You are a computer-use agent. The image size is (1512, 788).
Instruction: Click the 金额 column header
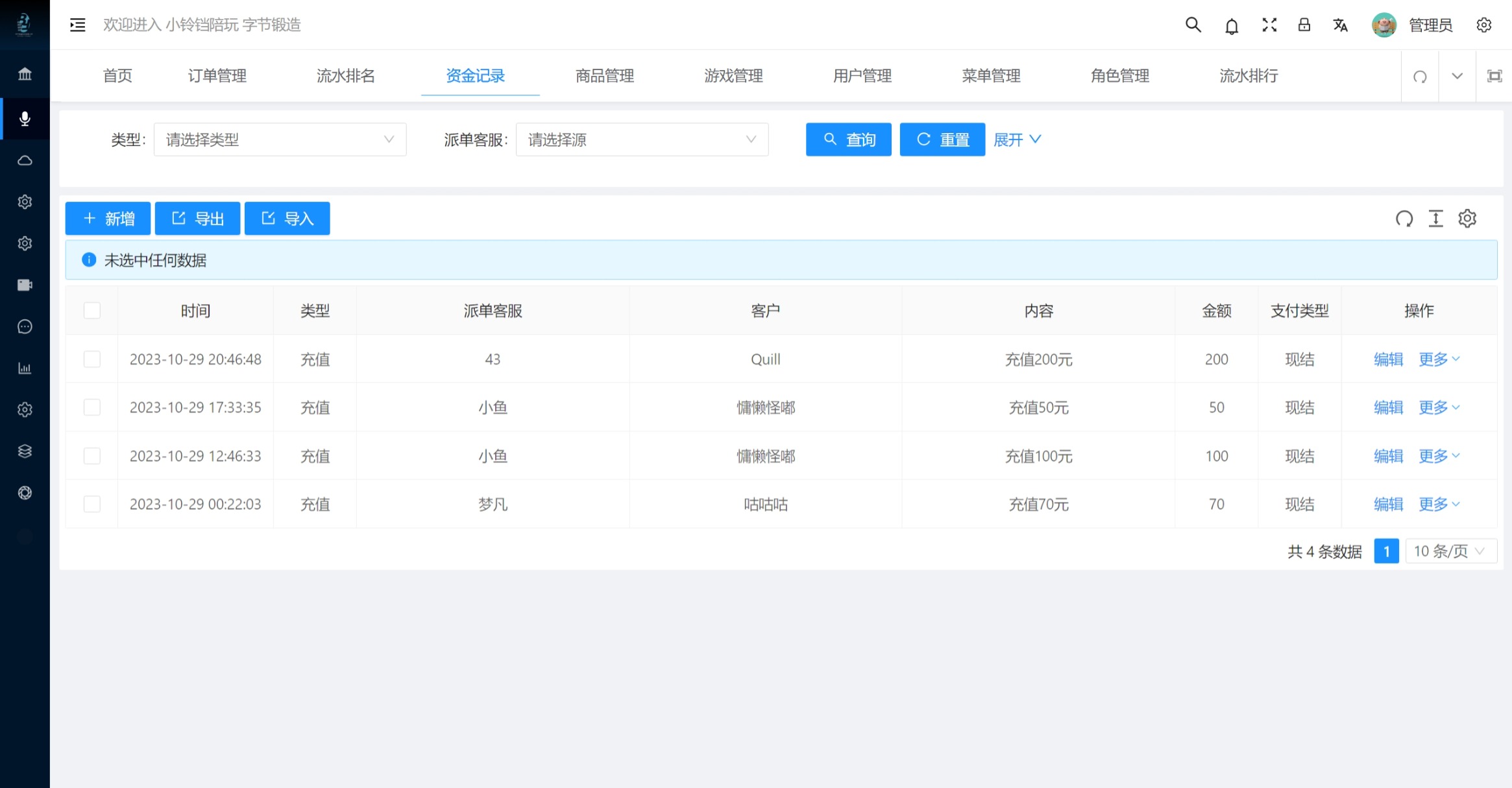pyautogui.click(x=1216, y=311)
